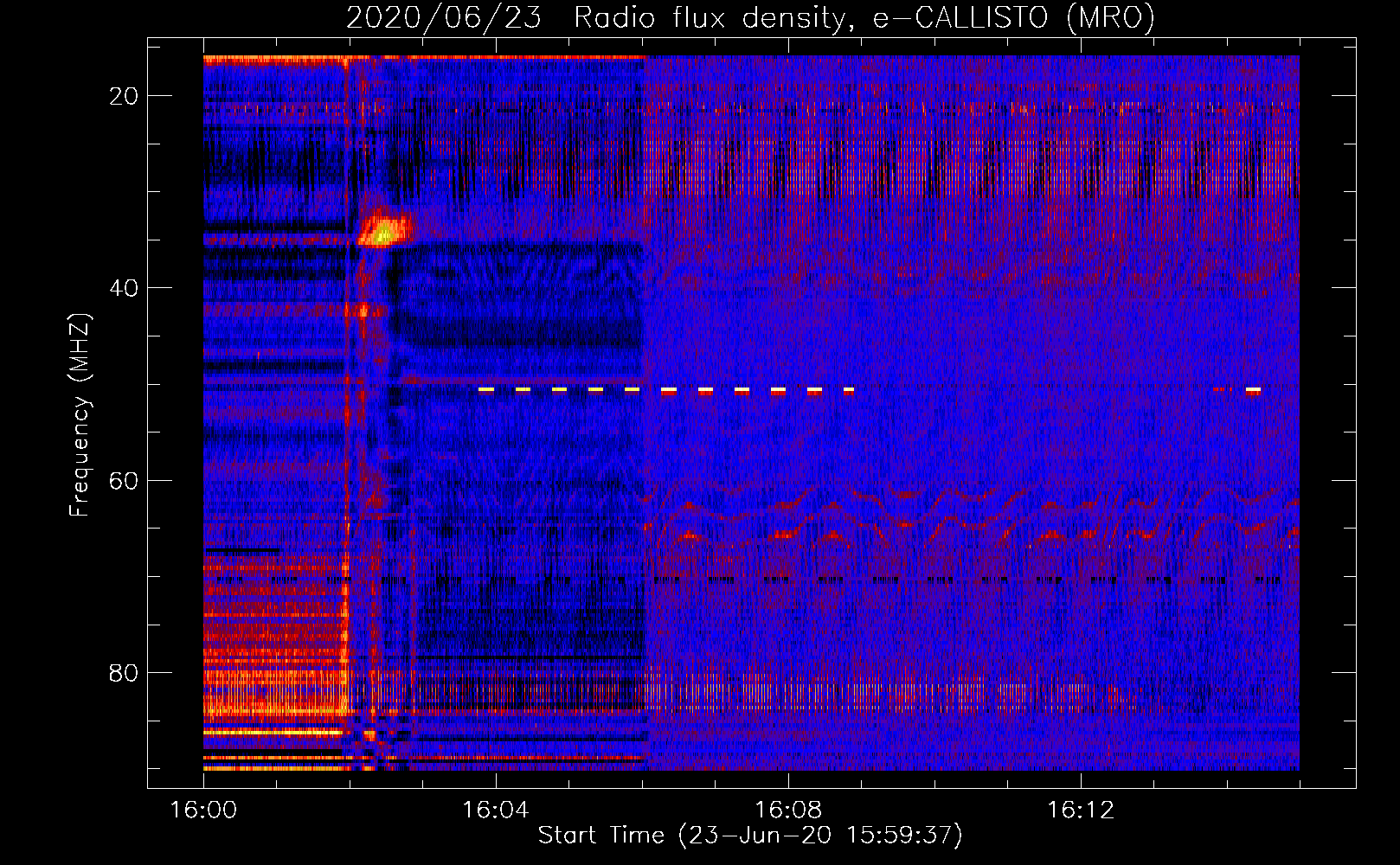Click the 40 MHz frequency tick label
This screenshot has width=1400, height=865.
click(124, 288)
